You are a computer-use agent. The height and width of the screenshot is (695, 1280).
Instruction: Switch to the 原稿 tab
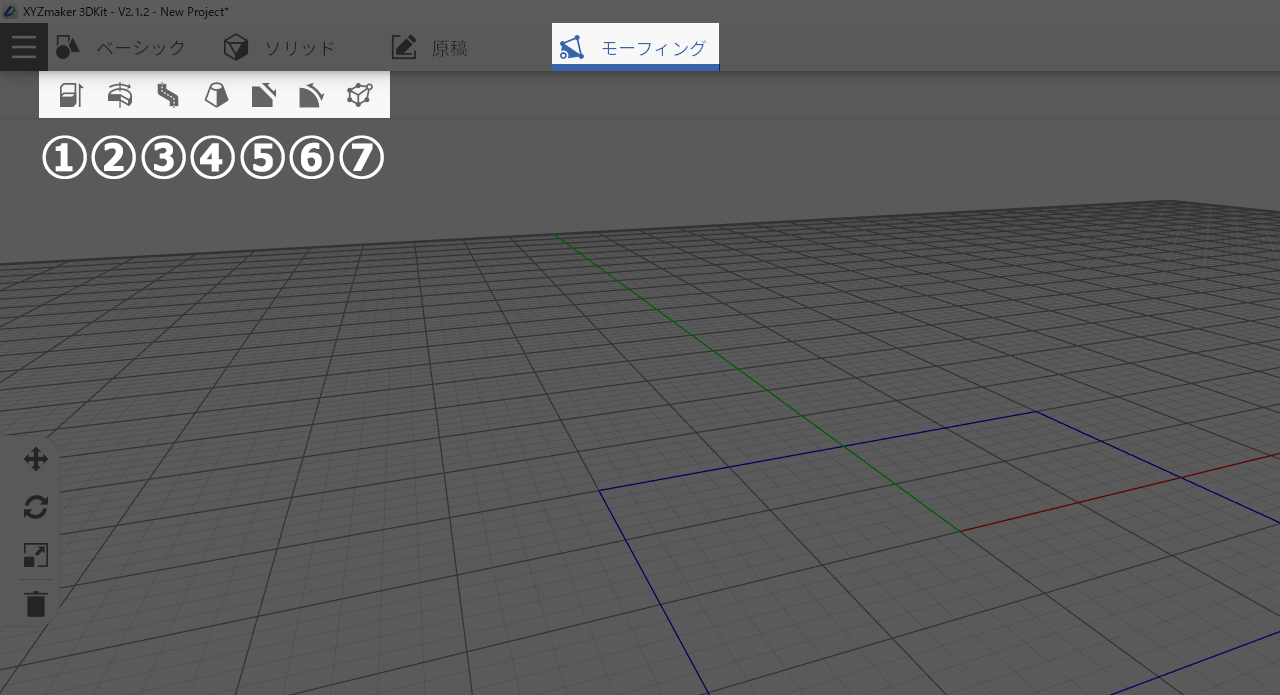[430, 47]
